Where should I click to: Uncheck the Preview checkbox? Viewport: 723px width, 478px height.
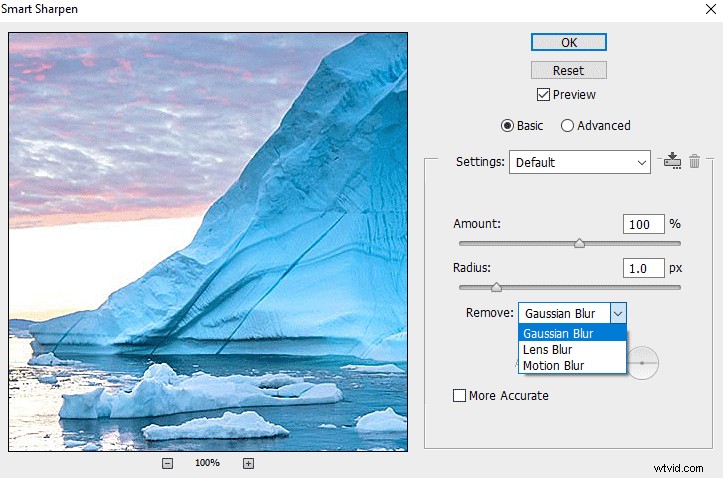point(543,94)
